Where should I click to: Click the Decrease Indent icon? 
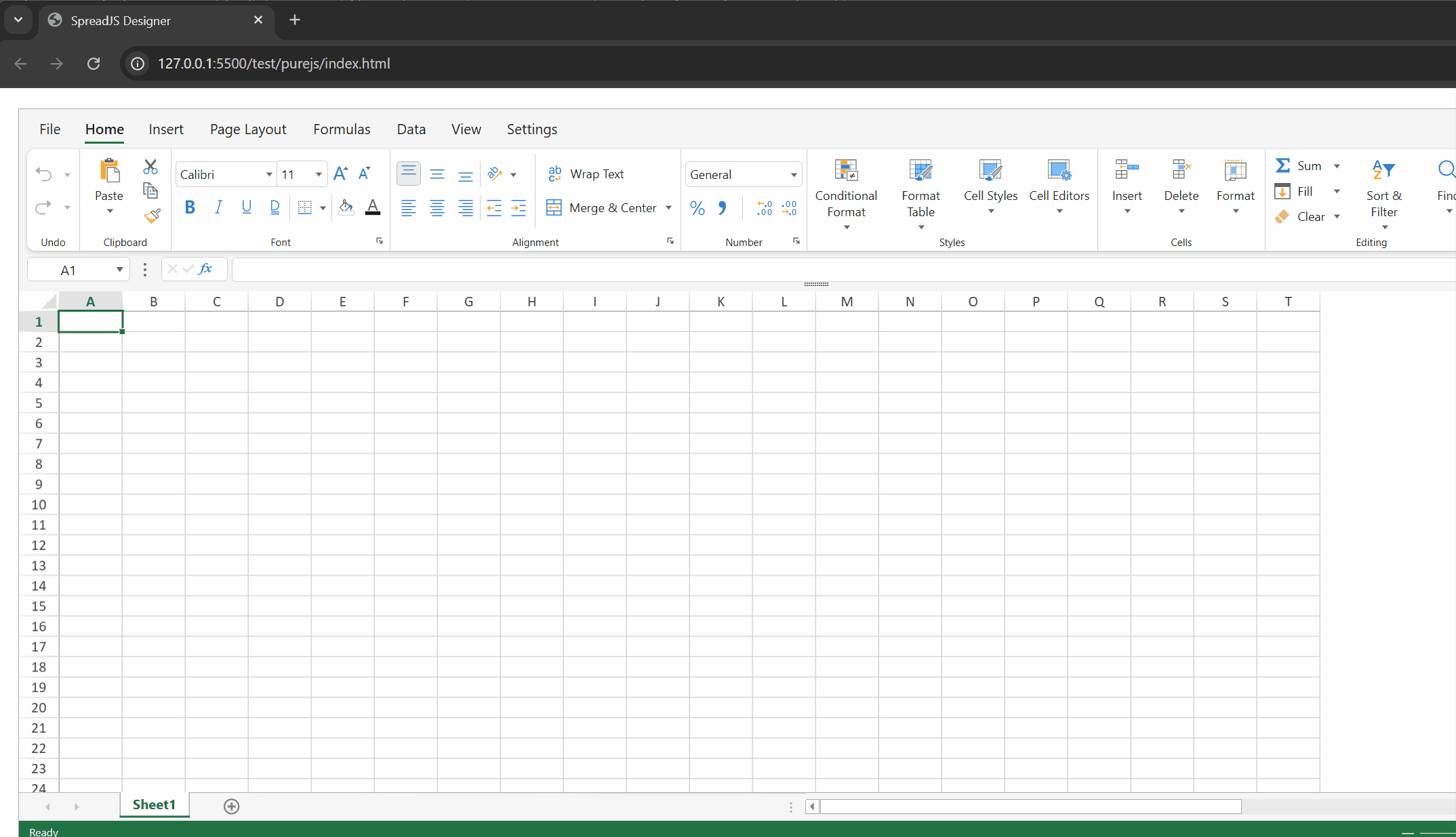pyautogui.click(x=494, y=208)
